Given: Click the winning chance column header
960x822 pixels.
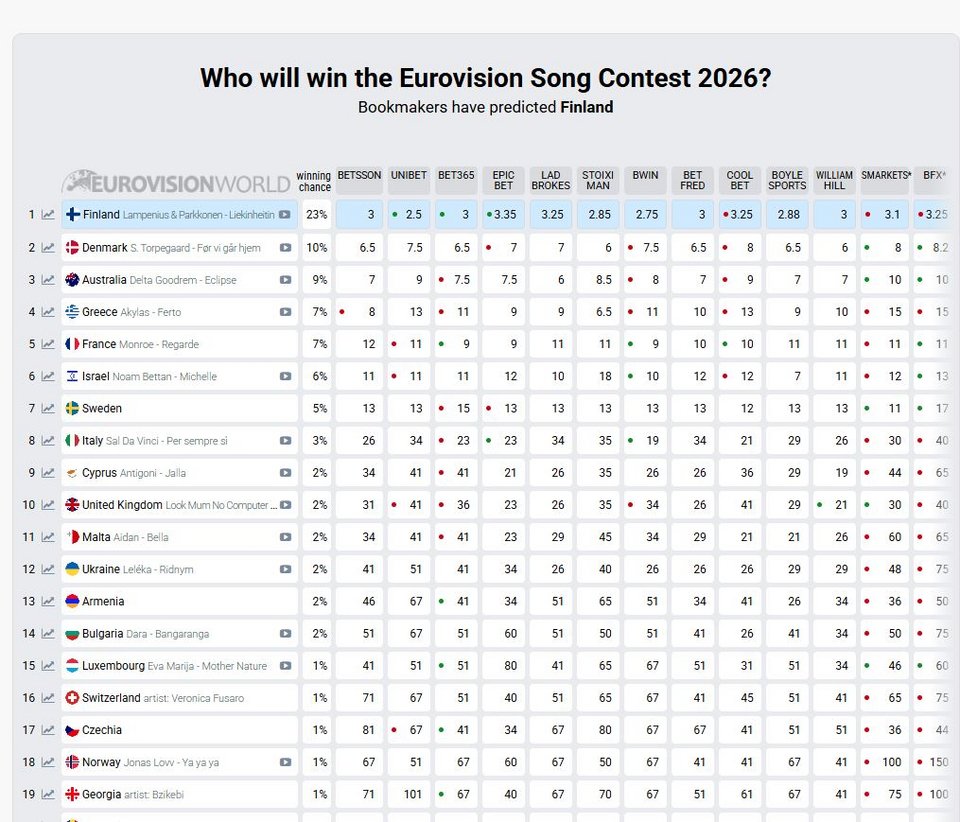Looking at the screenshot, I should click(x=314, y=181).
